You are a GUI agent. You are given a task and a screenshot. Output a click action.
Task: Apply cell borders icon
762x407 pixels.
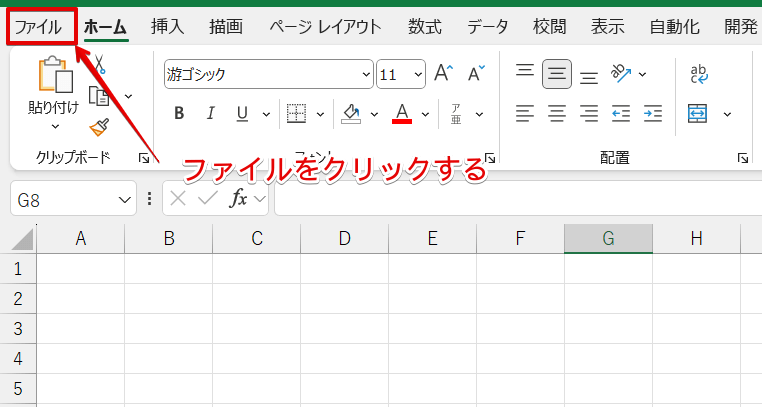[296, 114]
